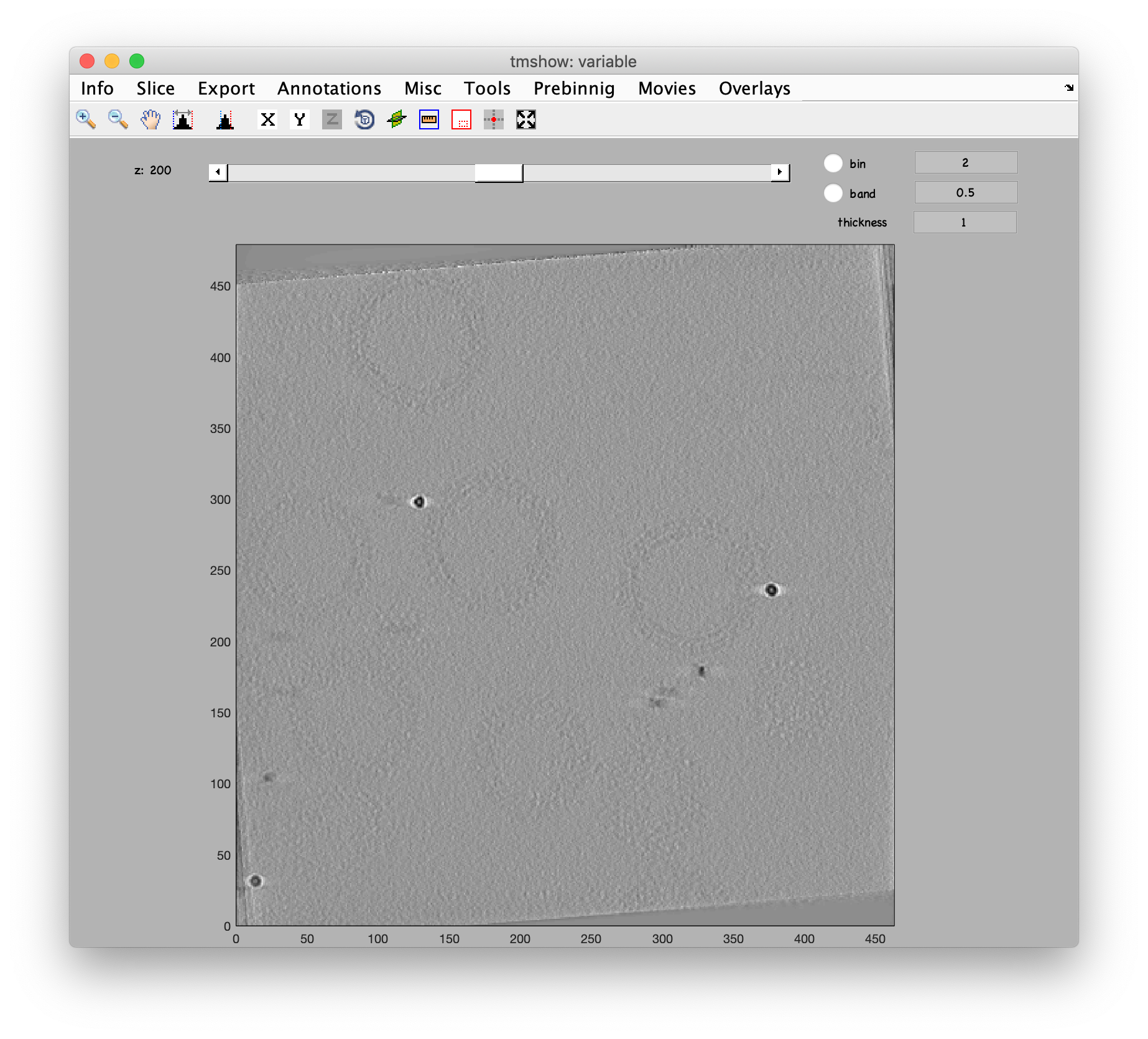Click the histogram contrast adjustment button
This screenshot has height=1039, width=1148.
tap(182, 119)
